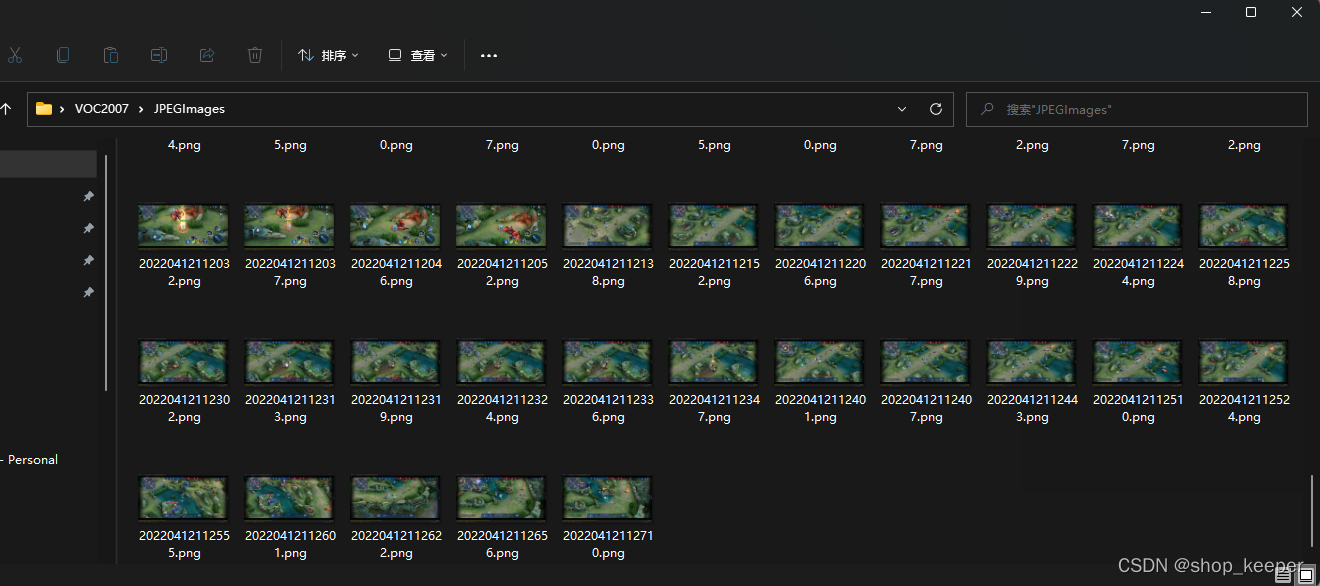This screenshot has width=1320, height=586.
Task: Click the first pin icon in sidebar
Action: [88, 197]
